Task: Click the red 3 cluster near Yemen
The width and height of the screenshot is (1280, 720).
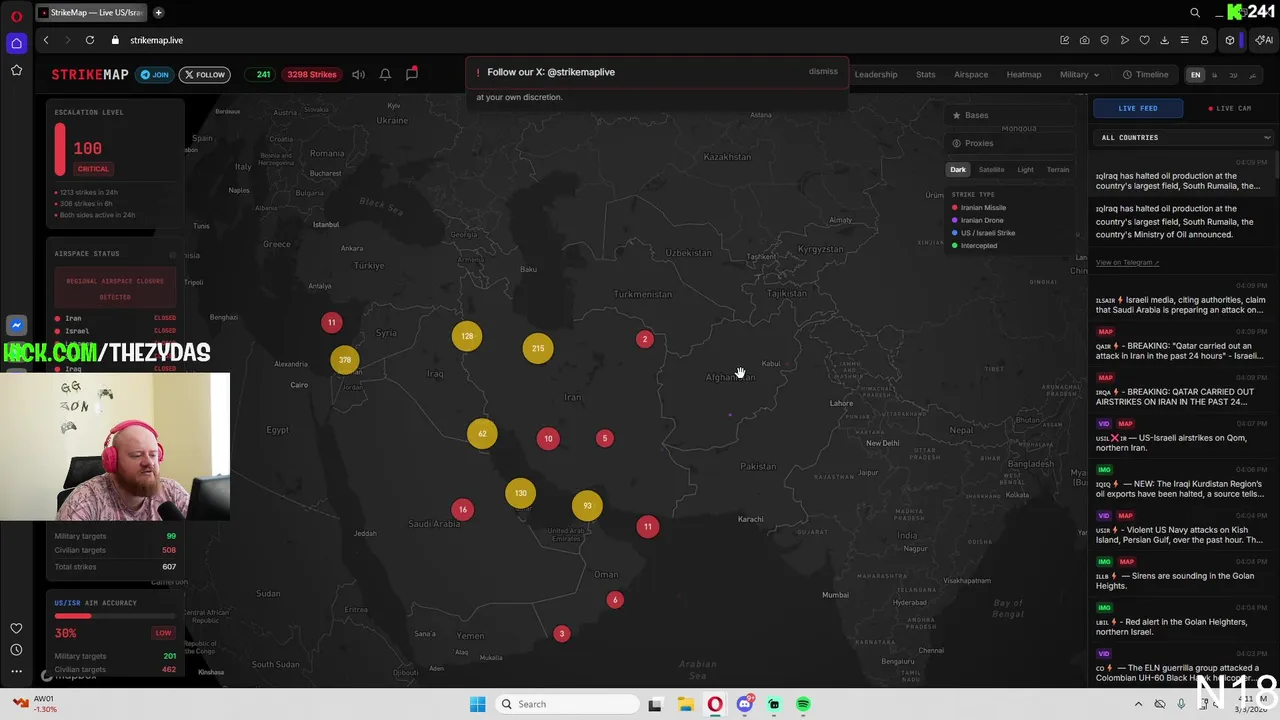Action: [561, 634]
